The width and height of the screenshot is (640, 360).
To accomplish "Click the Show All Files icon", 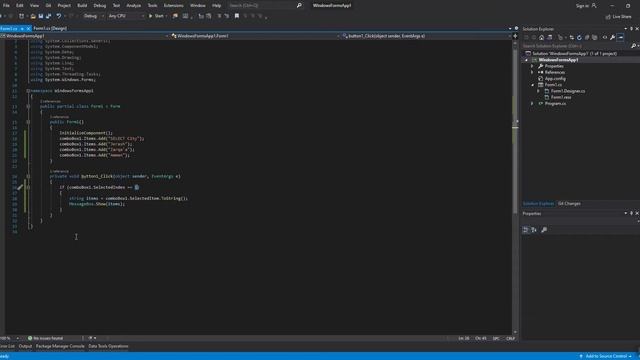I will click(595, 38).
